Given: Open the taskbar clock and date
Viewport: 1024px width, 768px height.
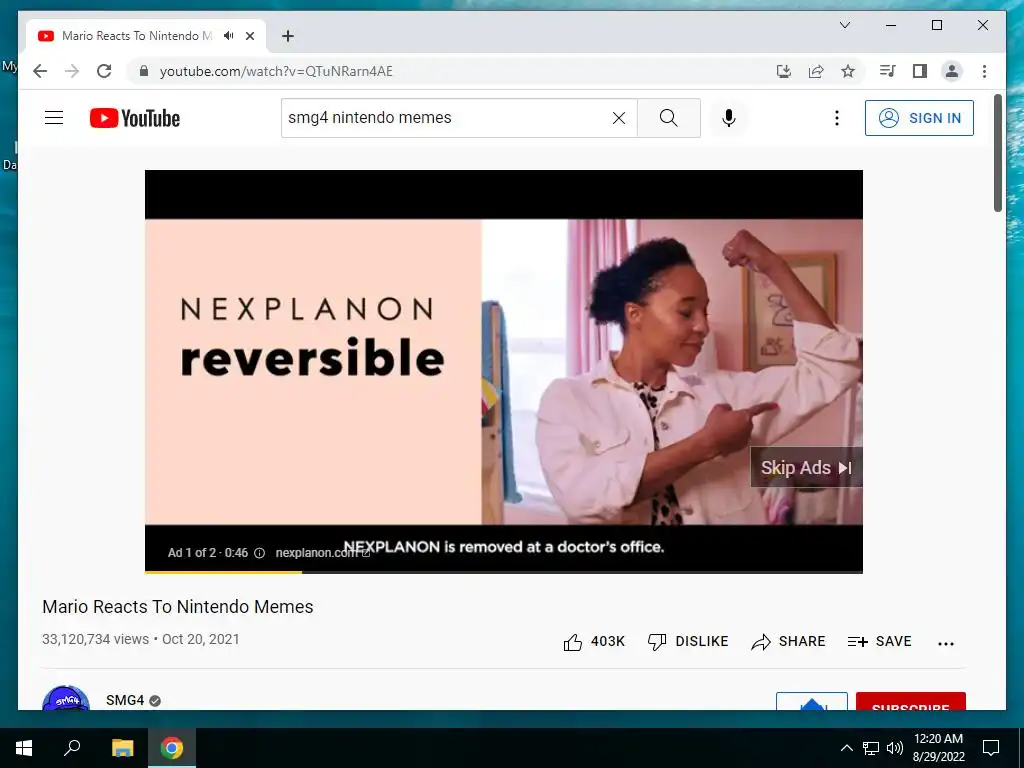Looking at the screenshot, I should point(938,748).
